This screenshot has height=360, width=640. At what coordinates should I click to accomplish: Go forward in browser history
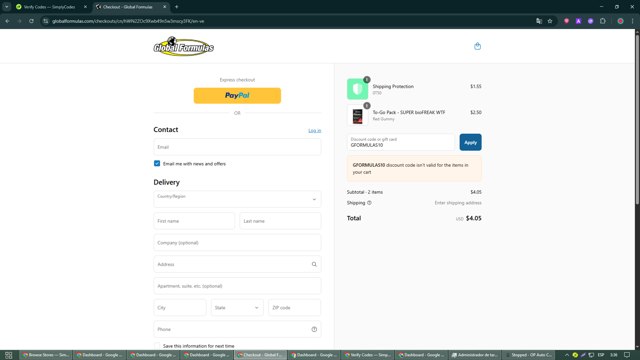(x=19, y=21)
